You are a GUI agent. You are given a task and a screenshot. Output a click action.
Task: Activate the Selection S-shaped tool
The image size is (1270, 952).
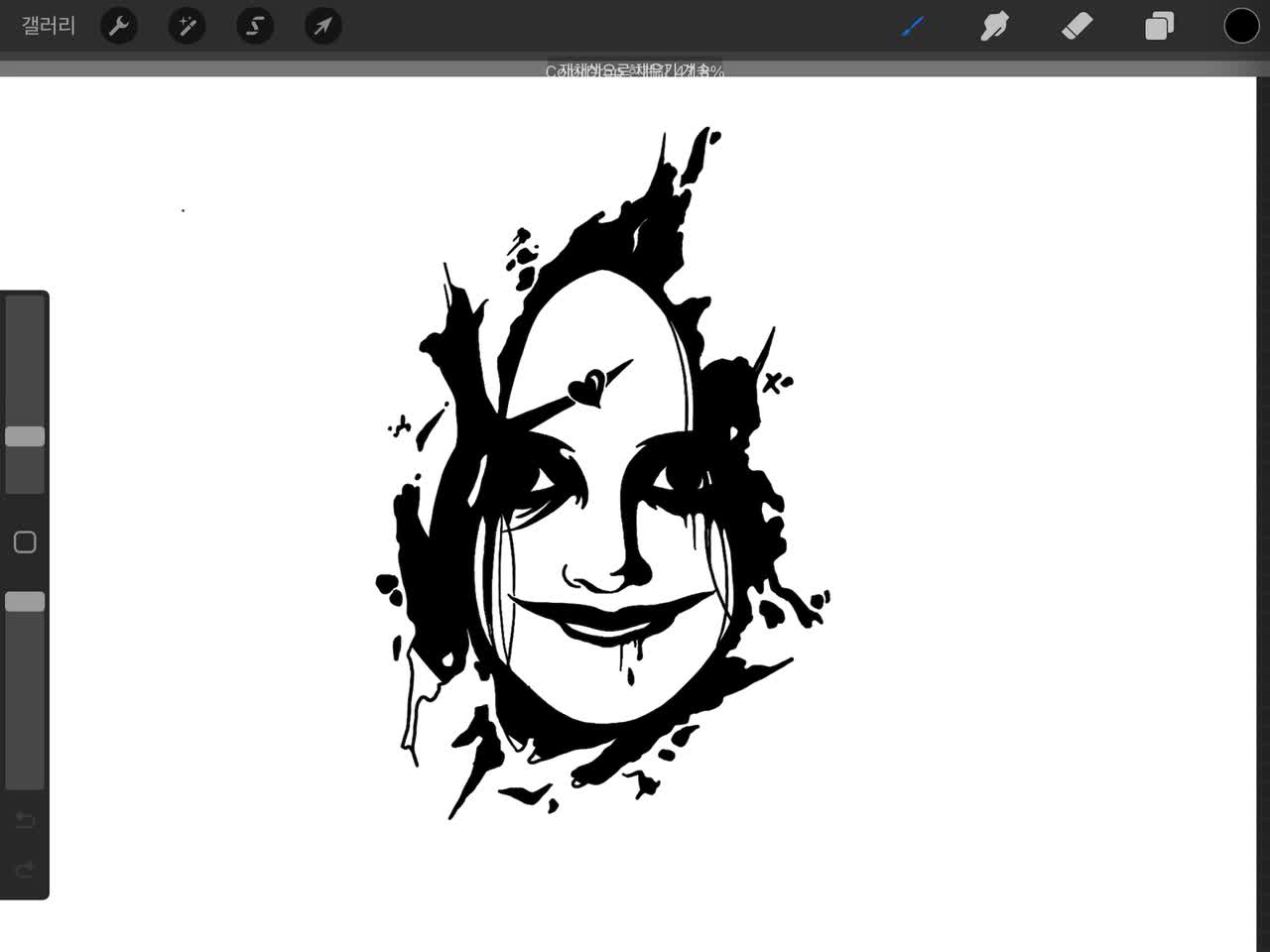coord(255,26)
